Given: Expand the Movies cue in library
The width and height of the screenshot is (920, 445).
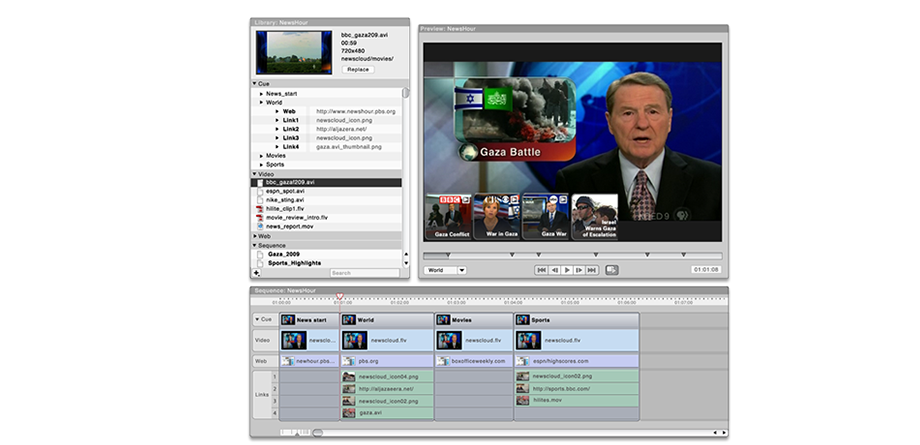Looking at the screenshot, I should tap(262, 155).
